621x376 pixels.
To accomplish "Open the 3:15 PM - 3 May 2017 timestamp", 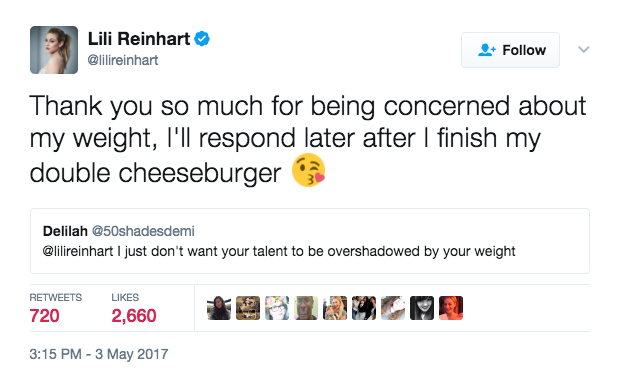I will pos(99,354).
